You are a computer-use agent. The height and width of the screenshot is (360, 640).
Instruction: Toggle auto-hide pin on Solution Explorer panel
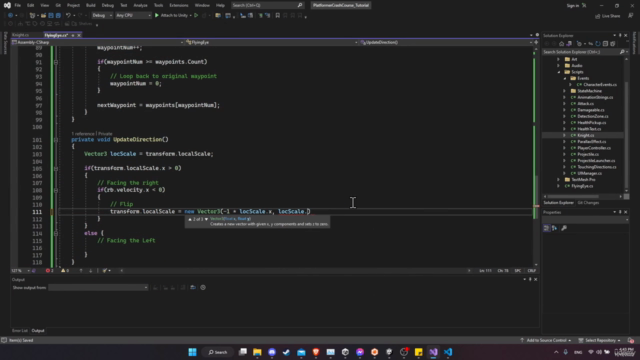point(620,36)
